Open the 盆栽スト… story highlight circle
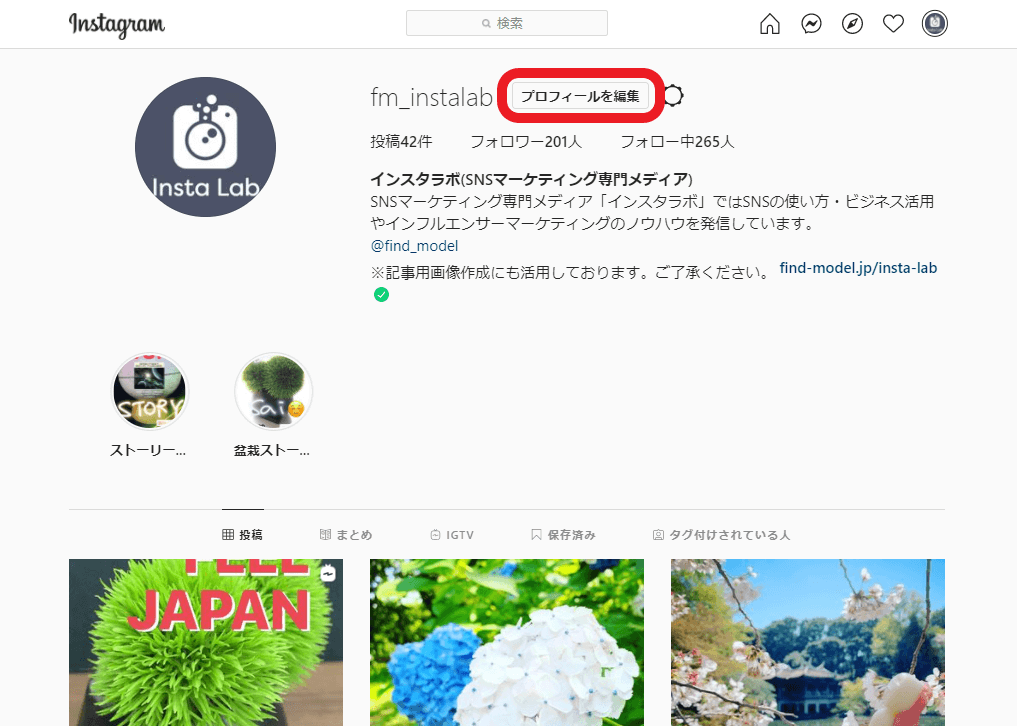The width and height of the screenshot is (1017, 726). pos(273,391)
